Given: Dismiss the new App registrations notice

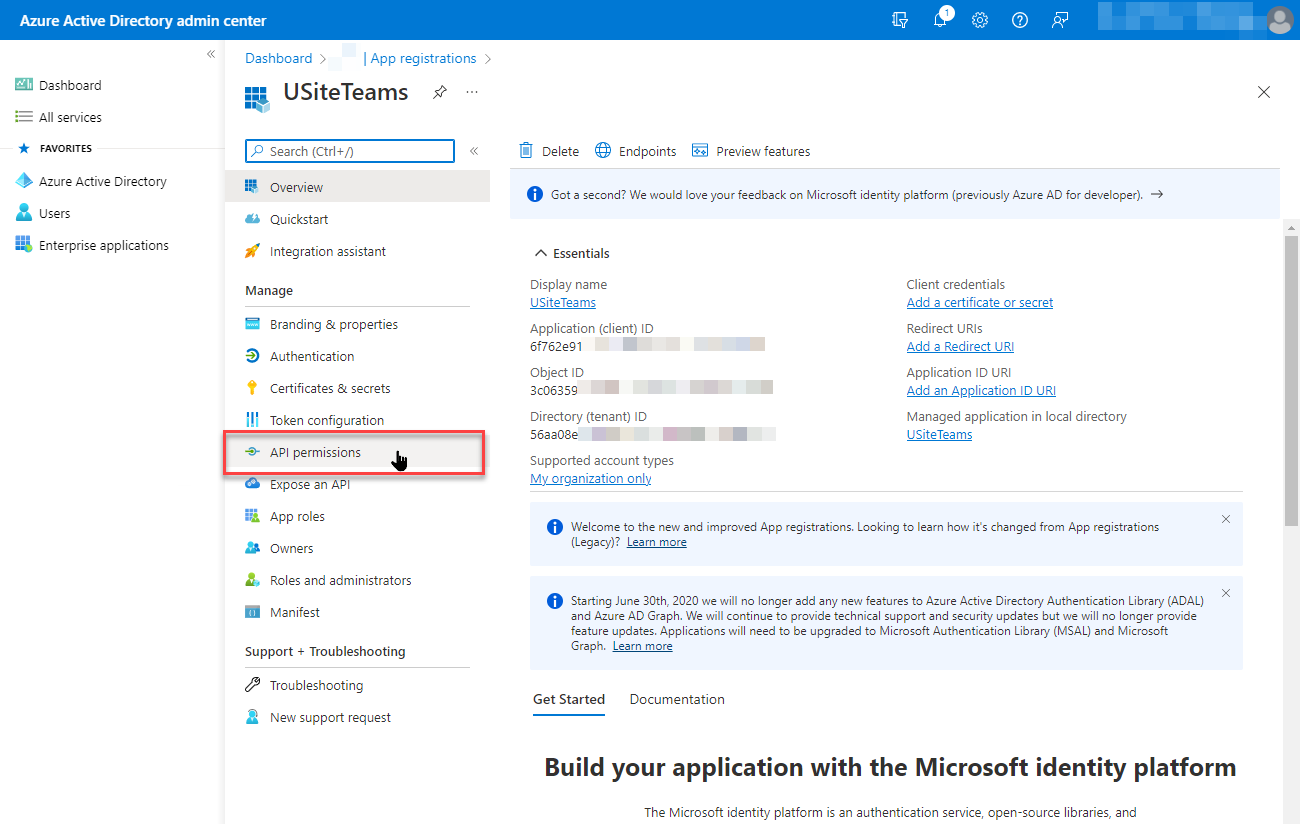Looking at the screenshot, I should [x=1226, y=519].
